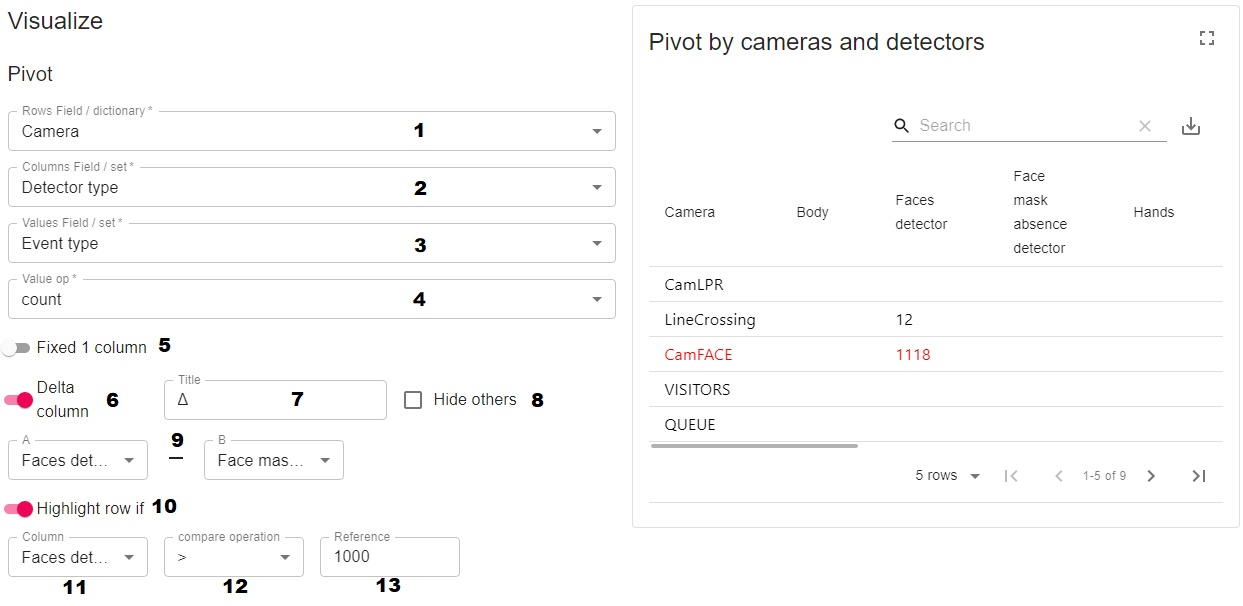Click the fullscreen expand icon on pivot panel

click(1206, 38)
